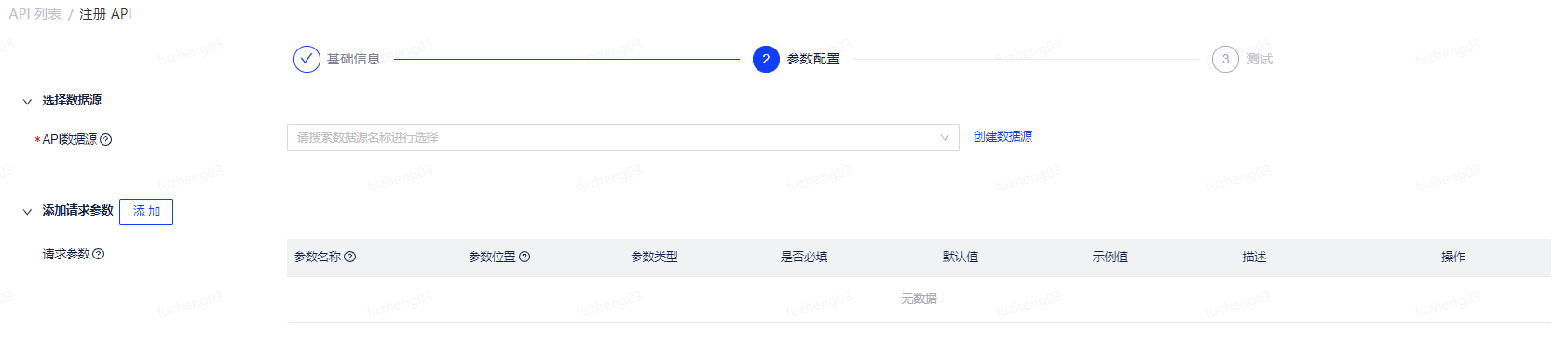The height and width of the screenshot is (348, 1568).
Task: Click the help icon next to 请求参数
Action: (99, 254)
